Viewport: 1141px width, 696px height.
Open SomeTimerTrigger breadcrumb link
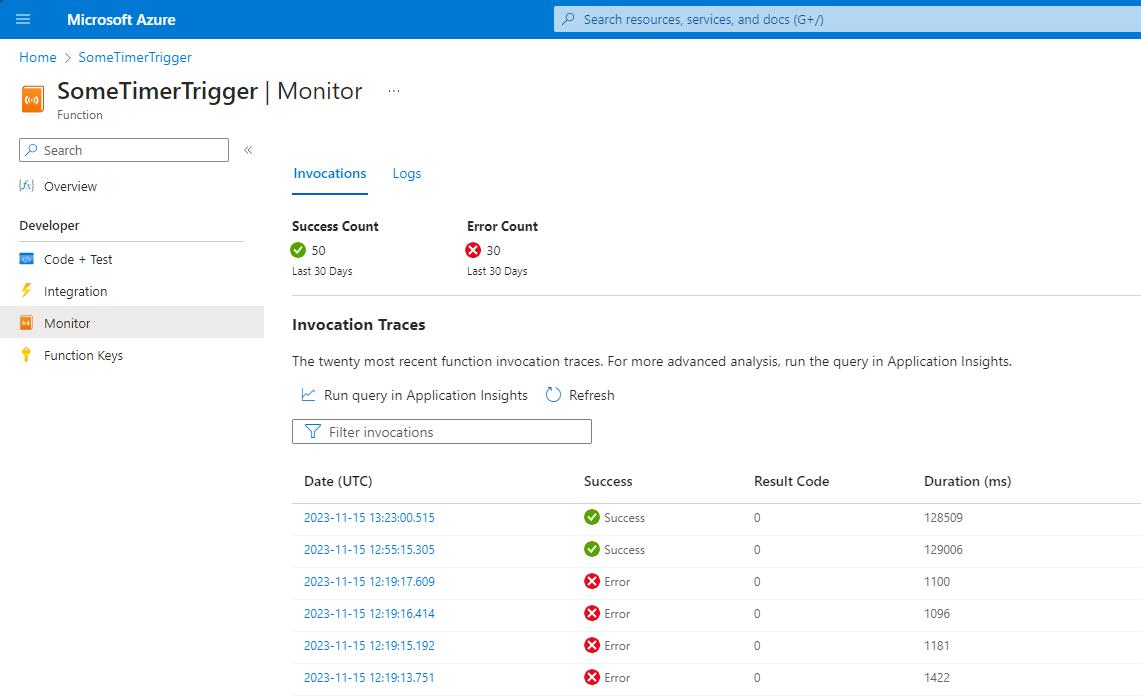(135, 57)
